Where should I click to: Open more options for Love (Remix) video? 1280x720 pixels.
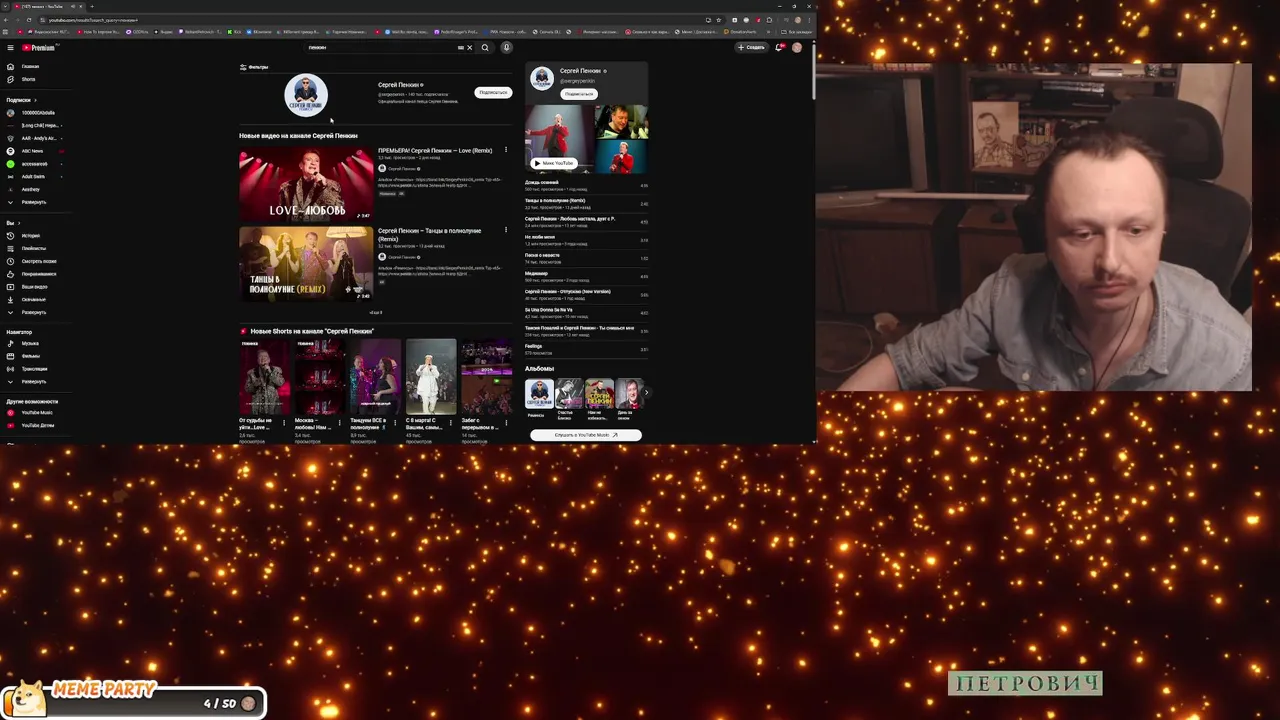(506, 150)
